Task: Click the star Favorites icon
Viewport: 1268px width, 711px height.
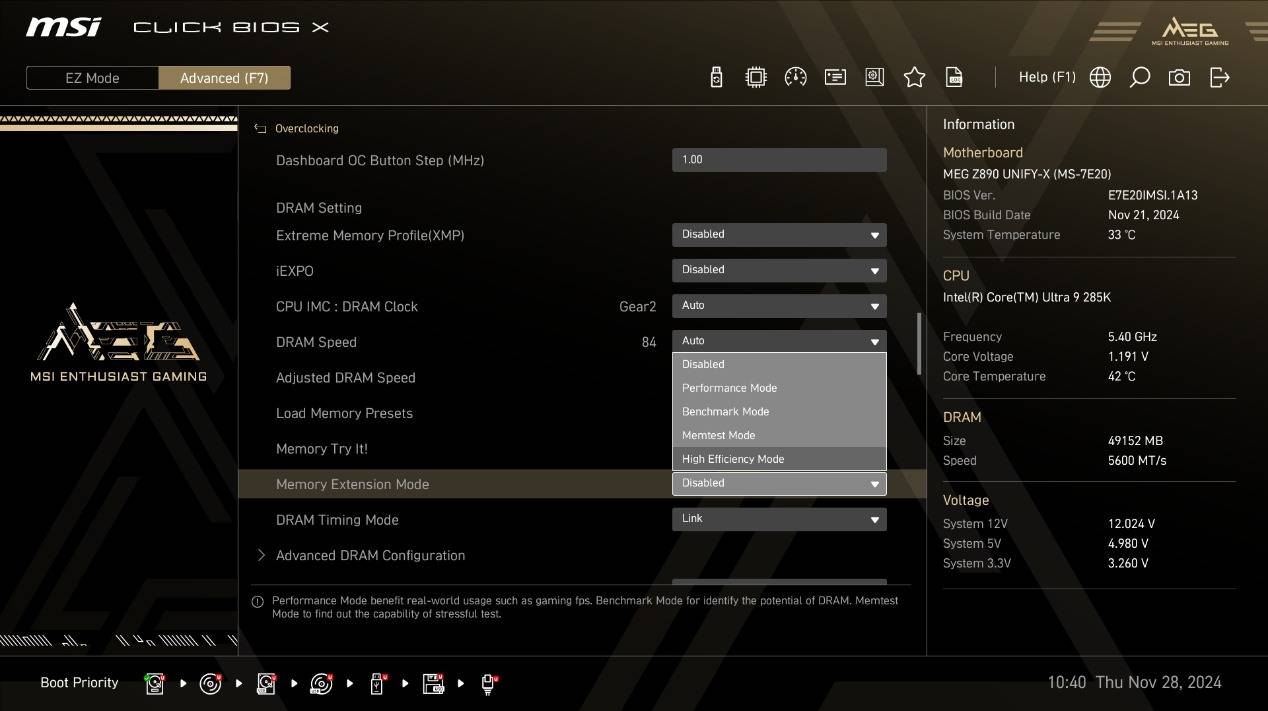Action: coord(914,78)
